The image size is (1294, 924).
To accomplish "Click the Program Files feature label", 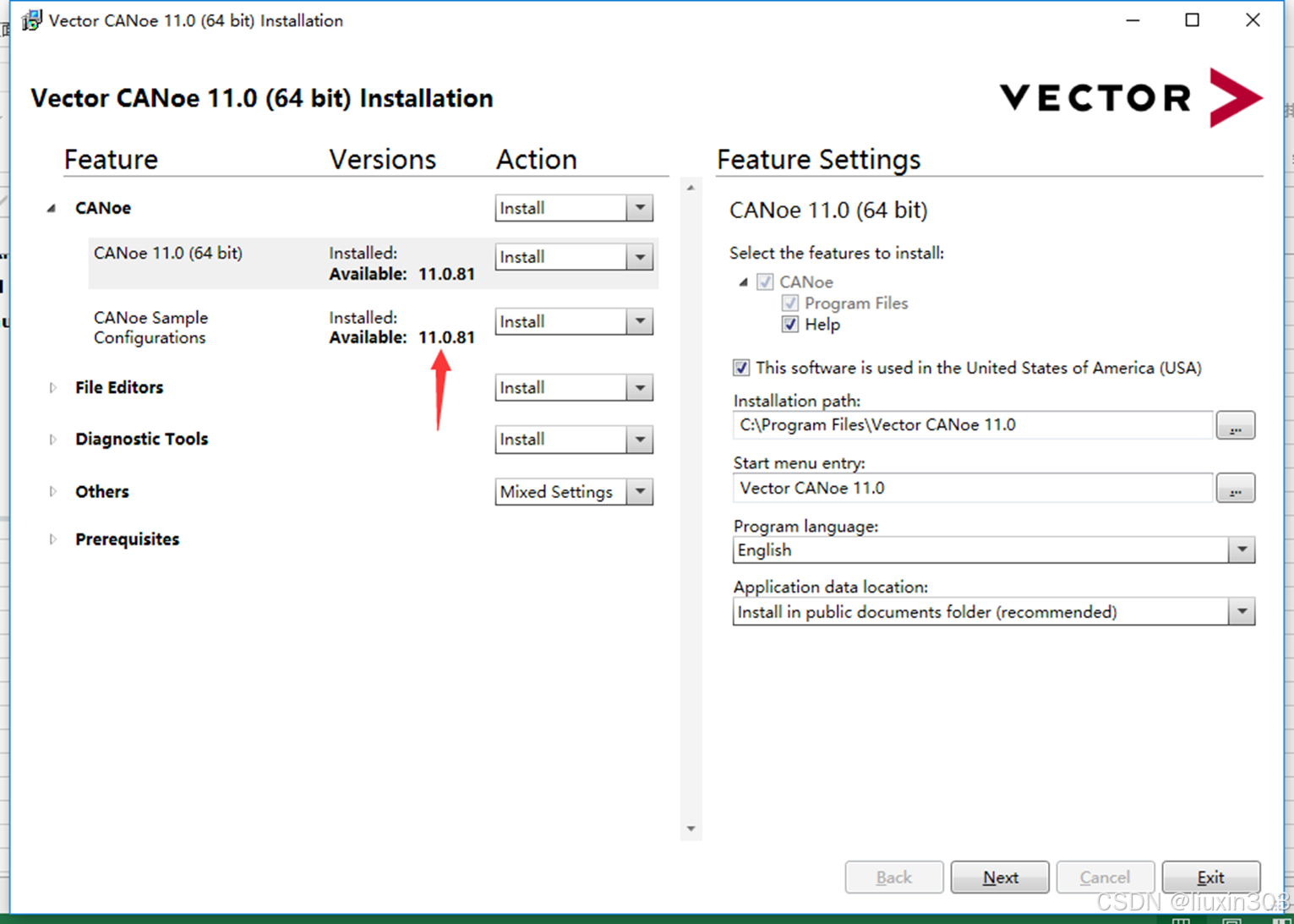I will pos(856,303).
